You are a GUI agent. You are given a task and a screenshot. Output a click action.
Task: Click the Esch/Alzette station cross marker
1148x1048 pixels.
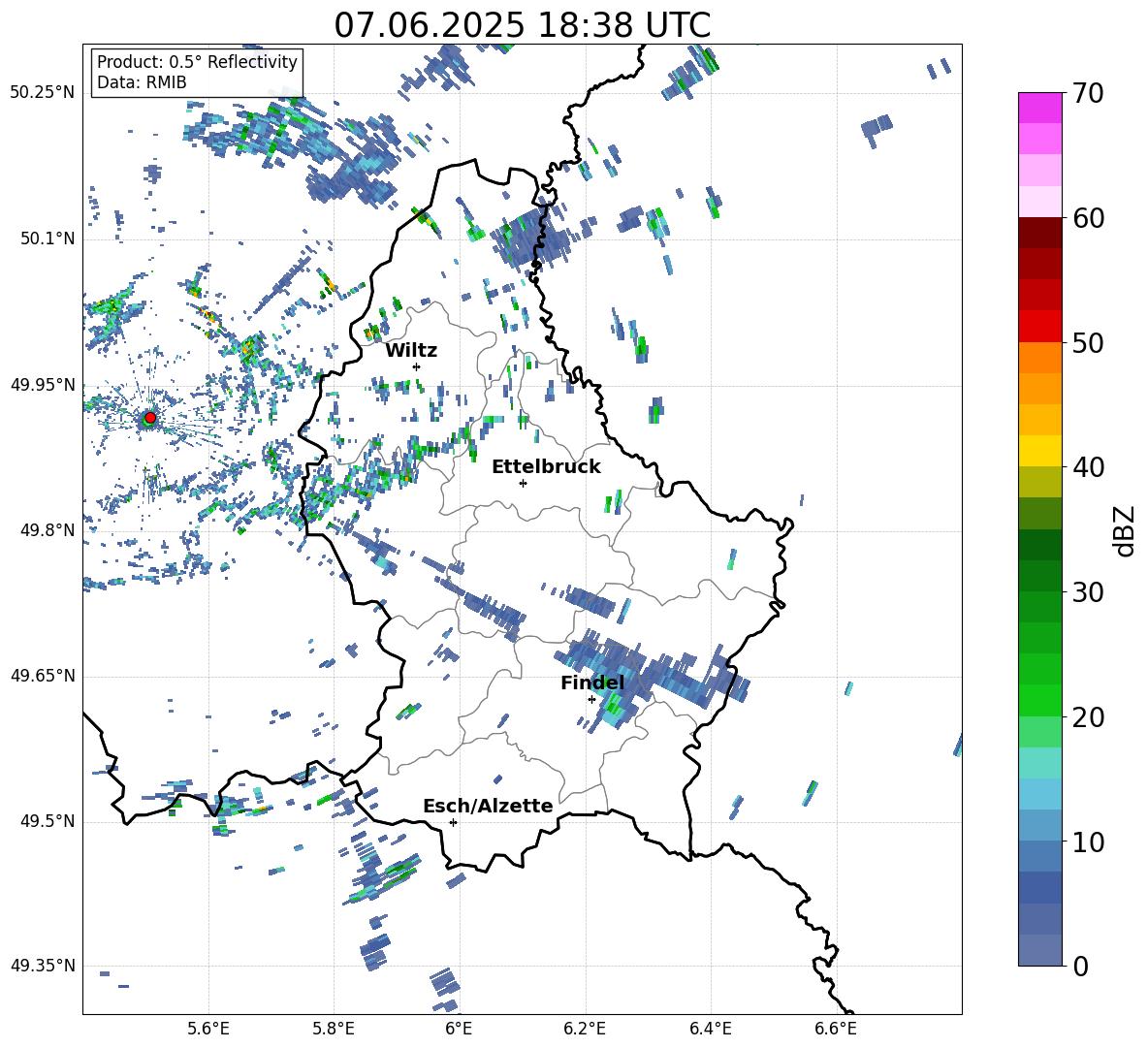pyautogui.click(x=453, y=822)
